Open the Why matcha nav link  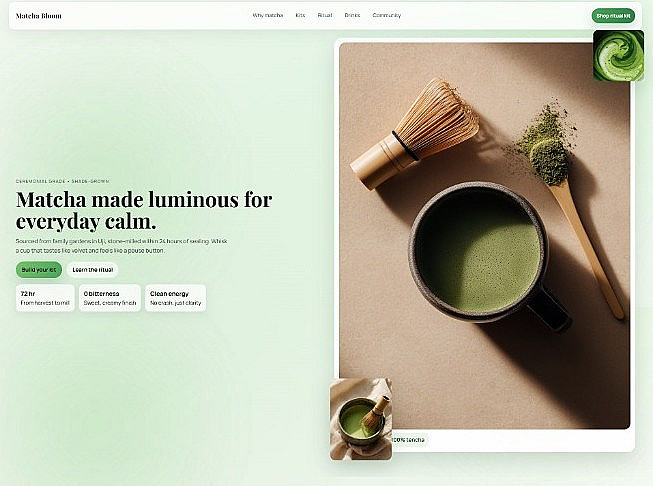pyautogui.click(x=268, y=15)
